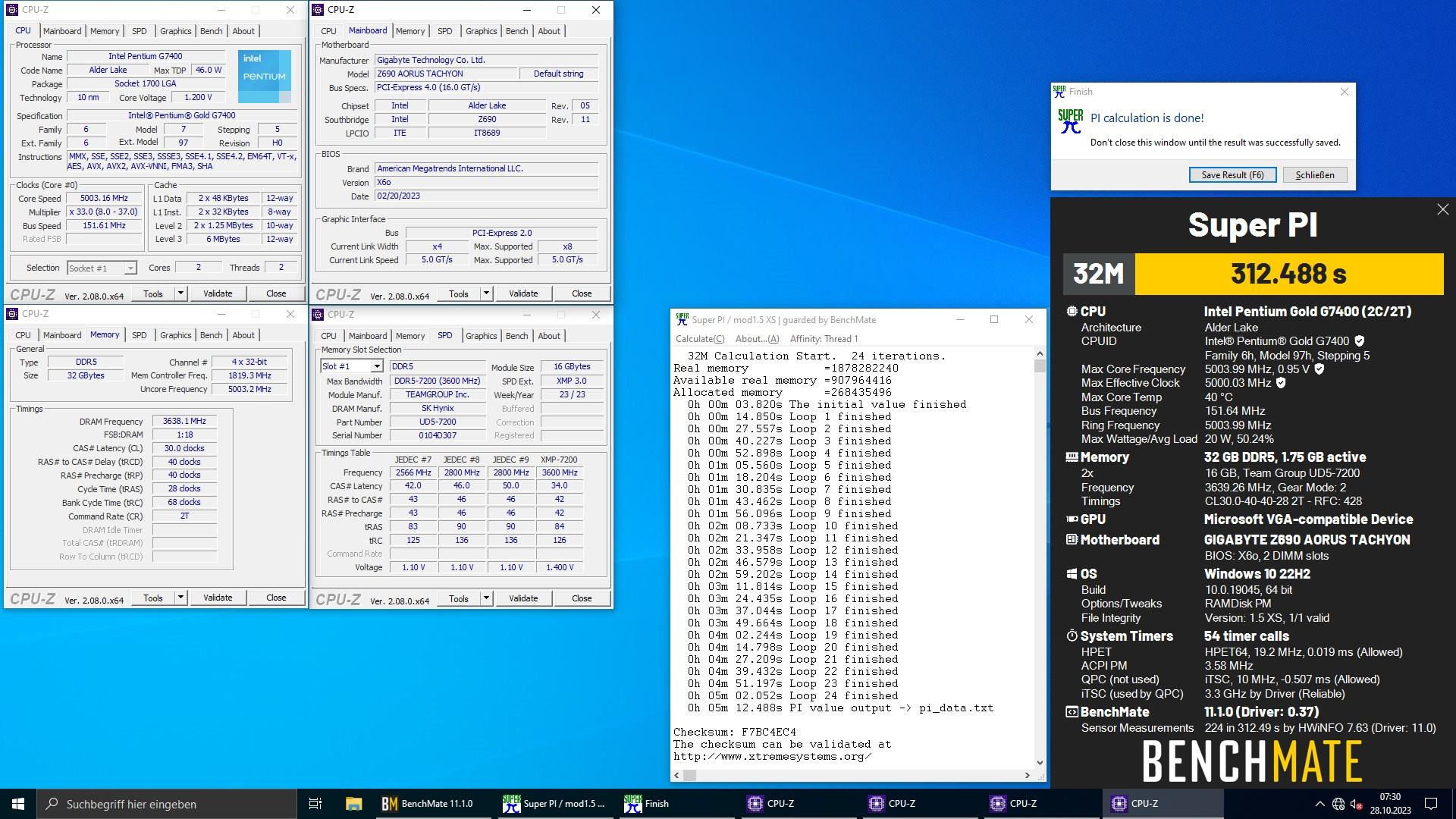Switch to BenchMate 11.1.0 in the taskbar
The image size is (1456, 819).
(427, 803)
